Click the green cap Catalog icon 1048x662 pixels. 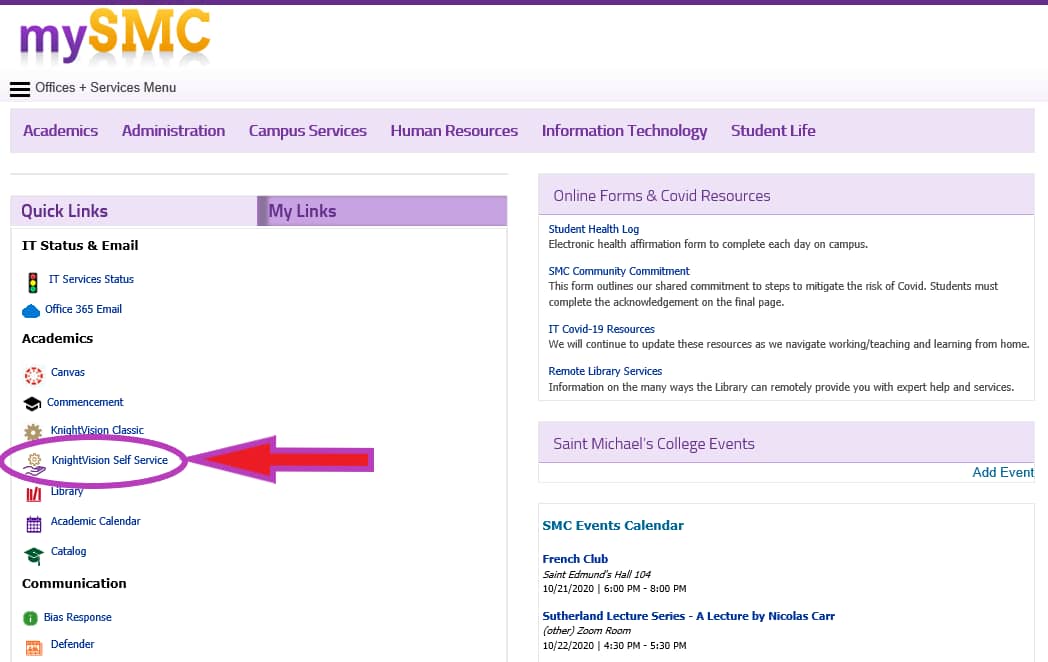click(x=33, y=555)
